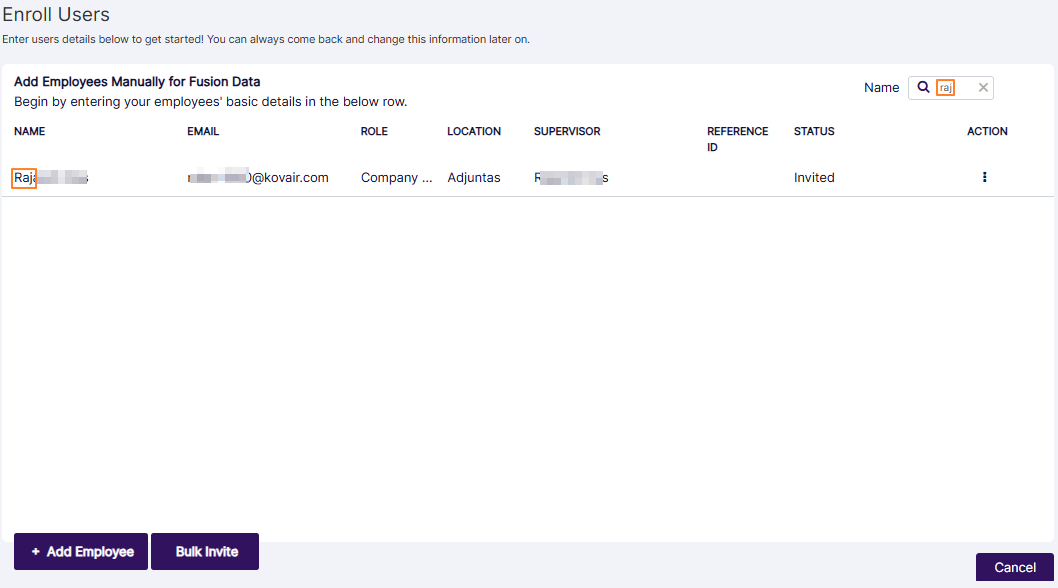1058x588 pixels.
Task: Clear the search field with the X icon
Action: (x=982, y=87)
